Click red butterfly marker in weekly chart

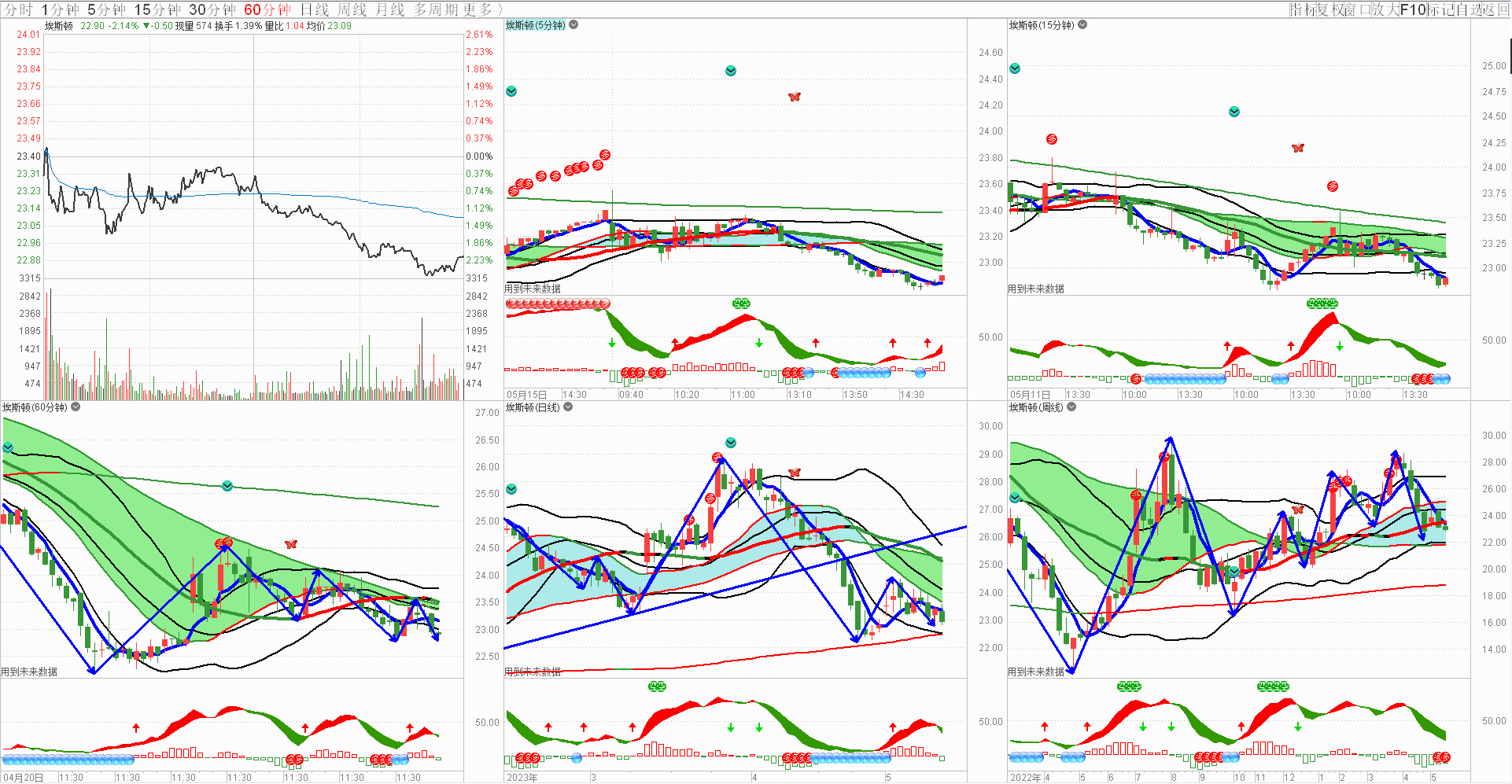(1298, 510)
